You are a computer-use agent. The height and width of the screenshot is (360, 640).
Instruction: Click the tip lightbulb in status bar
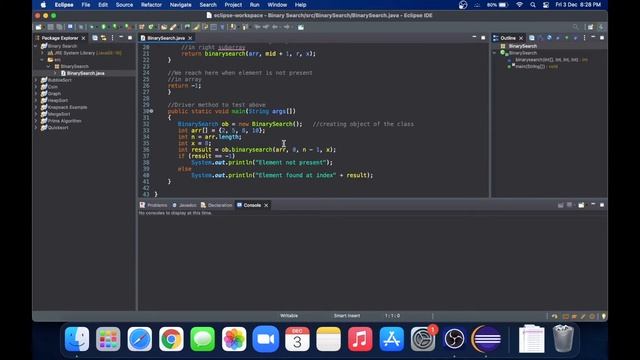click(x=604, y=316)
